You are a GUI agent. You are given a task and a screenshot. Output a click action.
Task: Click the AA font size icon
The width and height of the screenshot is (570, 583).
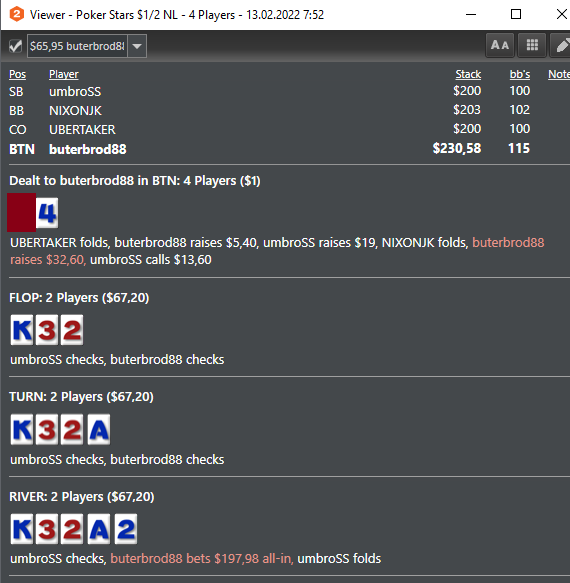point(500,45)
